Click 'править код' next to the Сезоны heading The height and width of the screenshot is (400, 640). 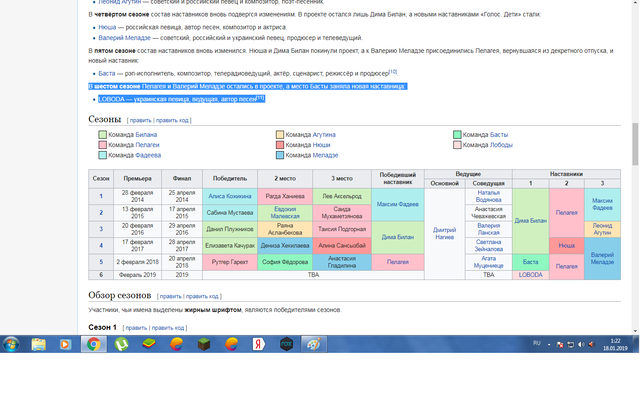(x=172, y=120)
